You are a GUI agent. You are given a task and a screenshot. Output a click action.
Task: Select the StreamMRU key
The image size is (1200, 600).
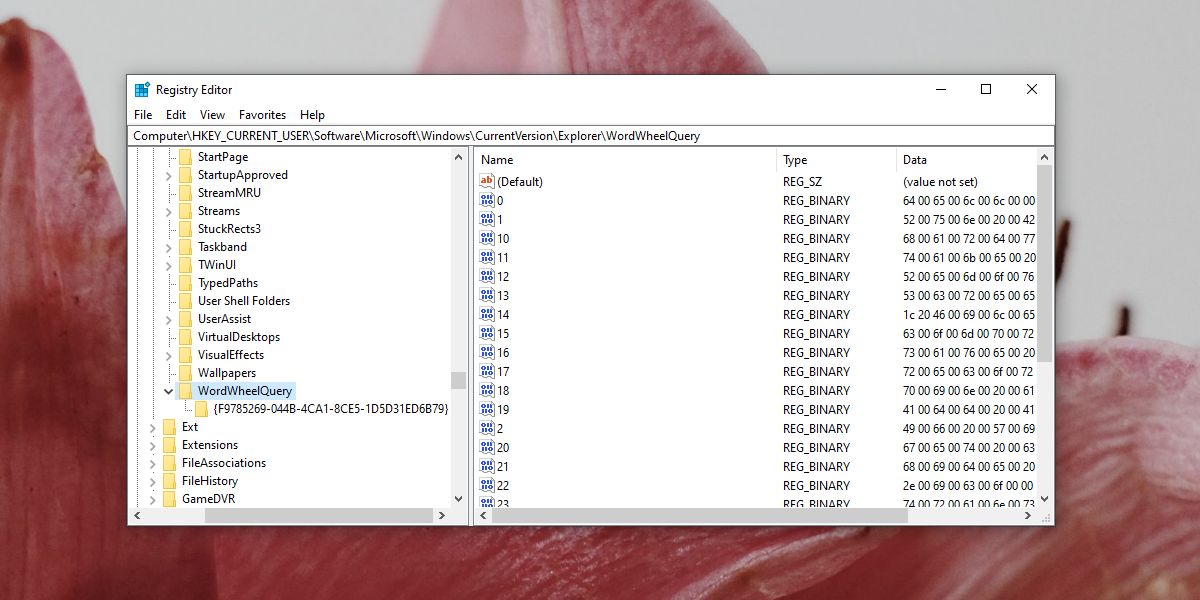(229, 193)
